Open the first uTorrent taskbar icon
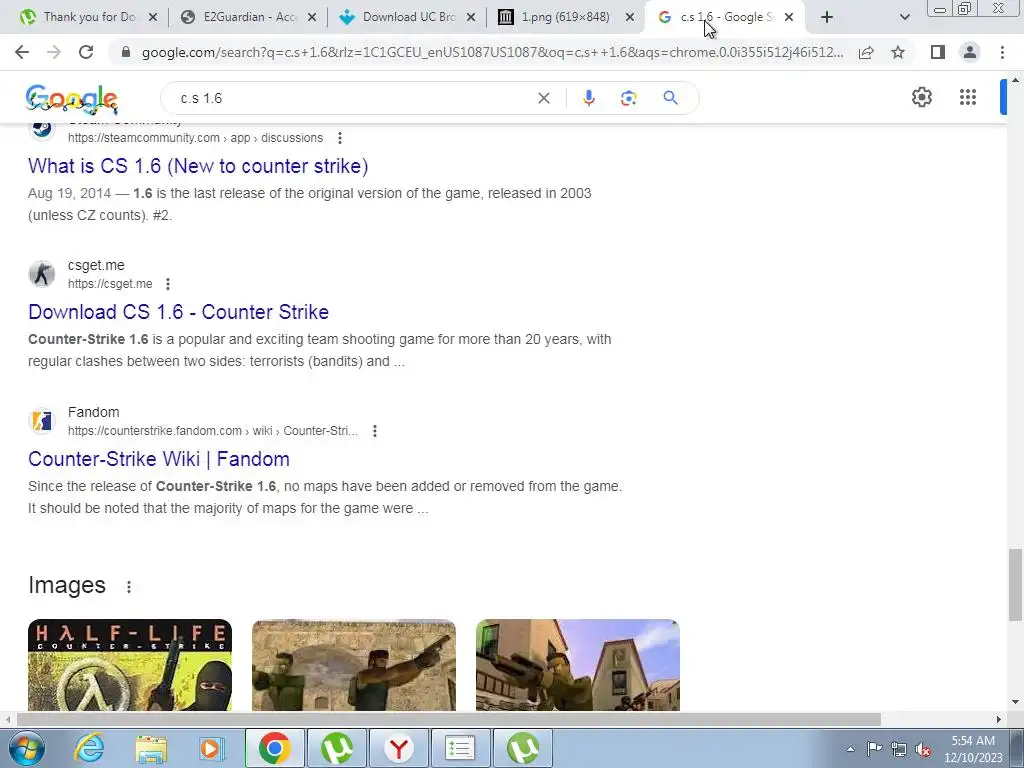This screenshot has height=768, width=1024. 337,748
